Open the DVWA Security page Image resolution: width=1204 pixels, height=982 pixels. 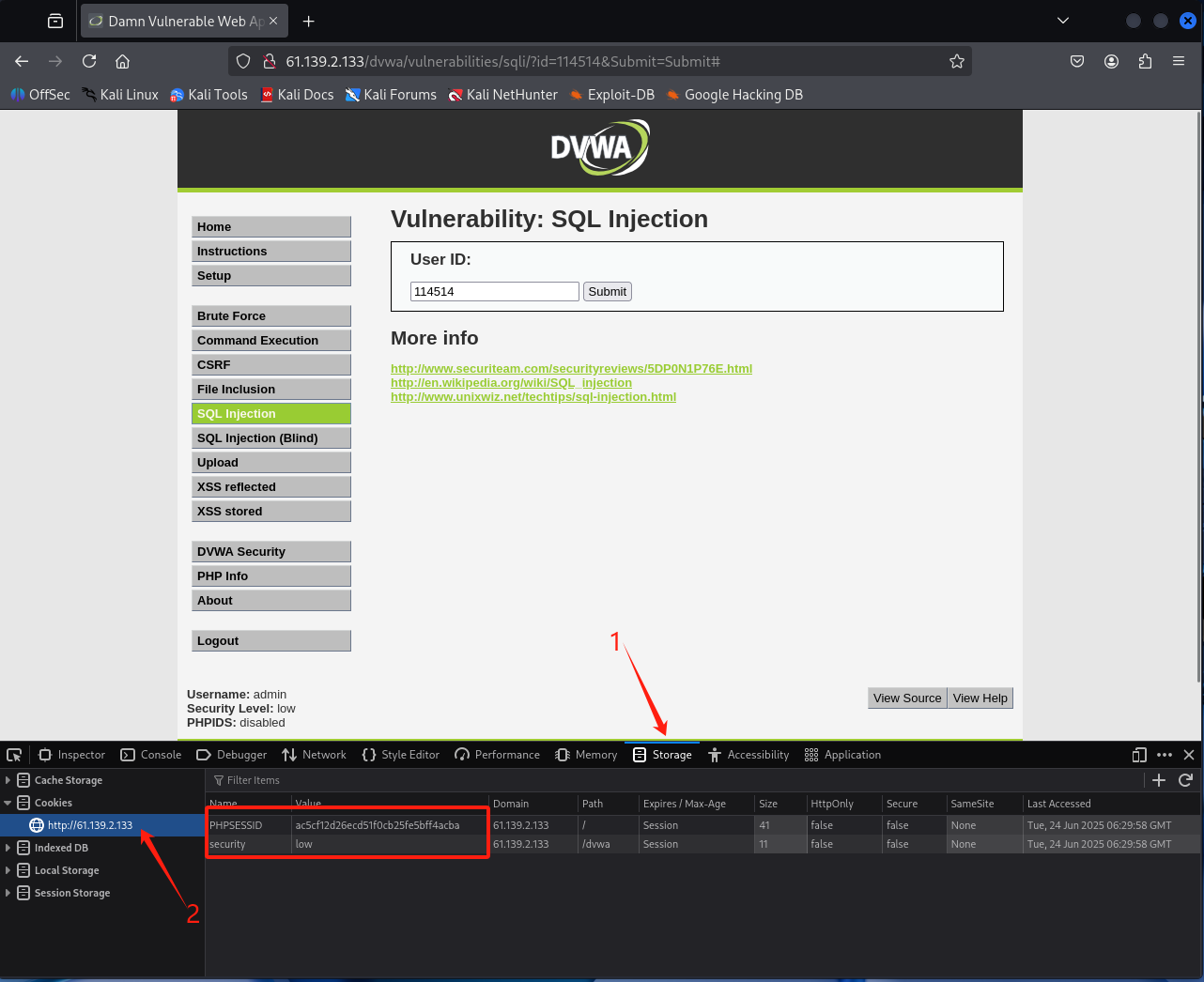[271, 551]
